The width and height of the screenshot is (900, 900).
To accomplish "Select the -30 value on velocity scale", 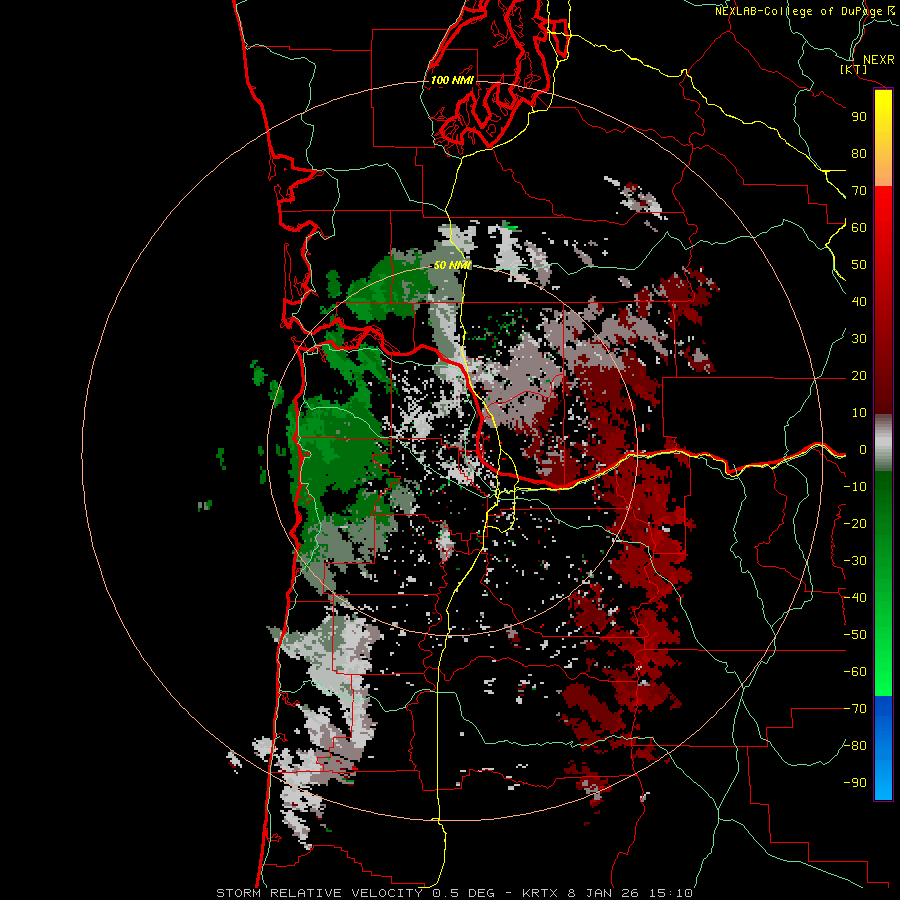I will click(855, 561).
